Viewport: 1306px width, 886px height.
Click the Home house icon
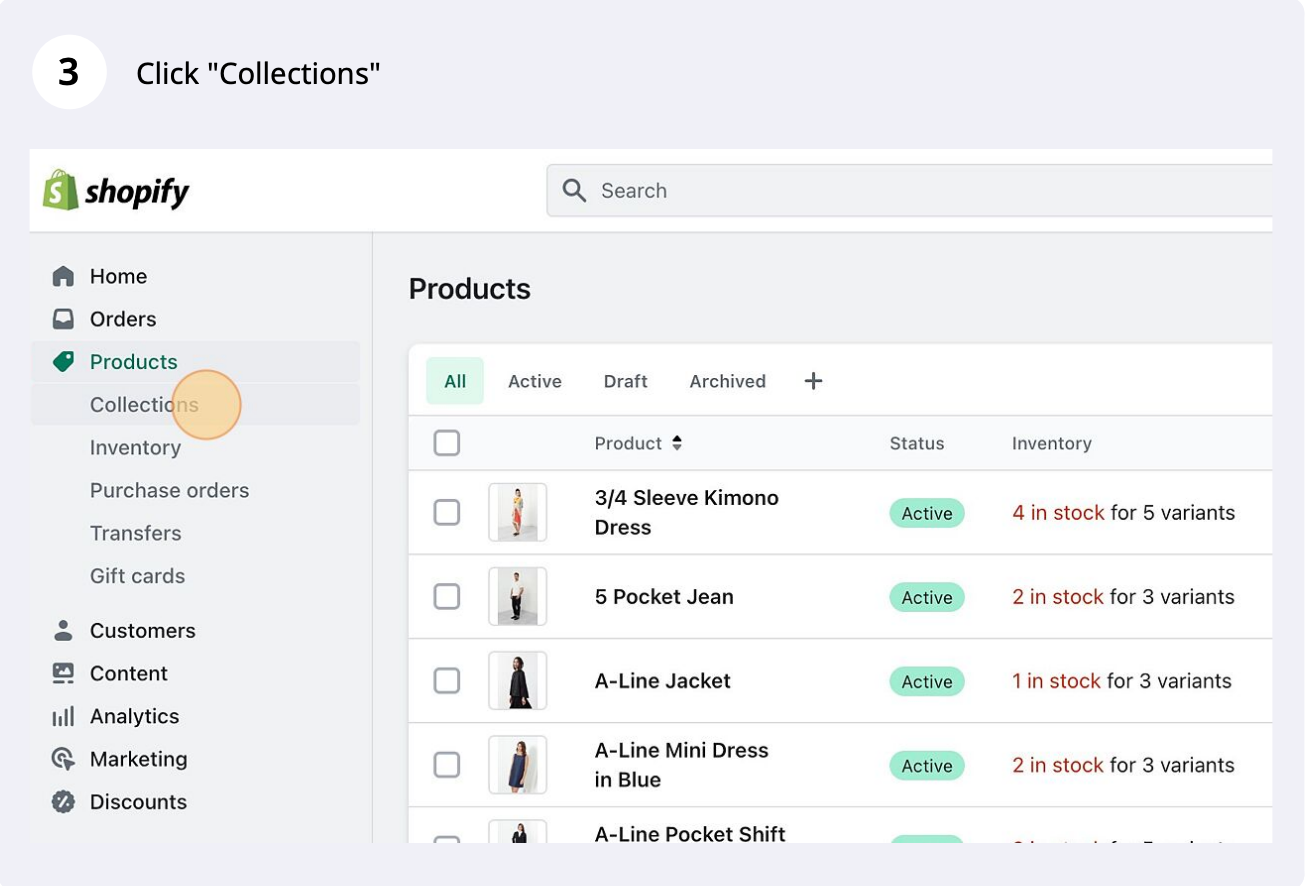click(x=63, y=276)
